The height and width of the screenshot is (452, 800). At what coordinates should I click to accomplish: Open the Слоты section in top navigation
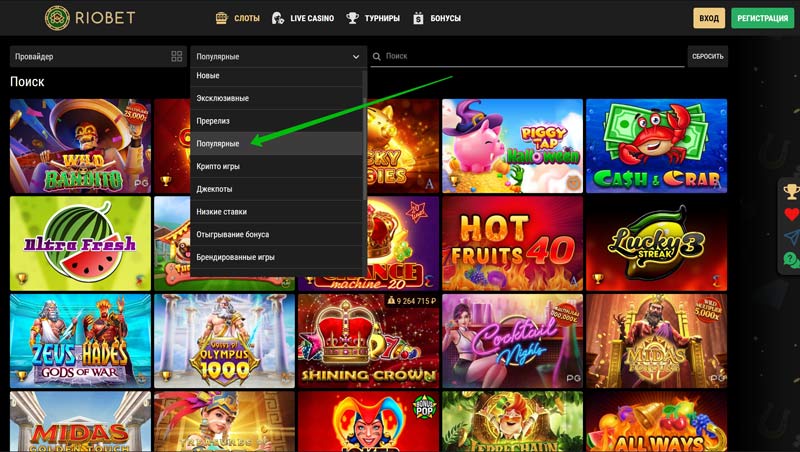coord(237,18)
